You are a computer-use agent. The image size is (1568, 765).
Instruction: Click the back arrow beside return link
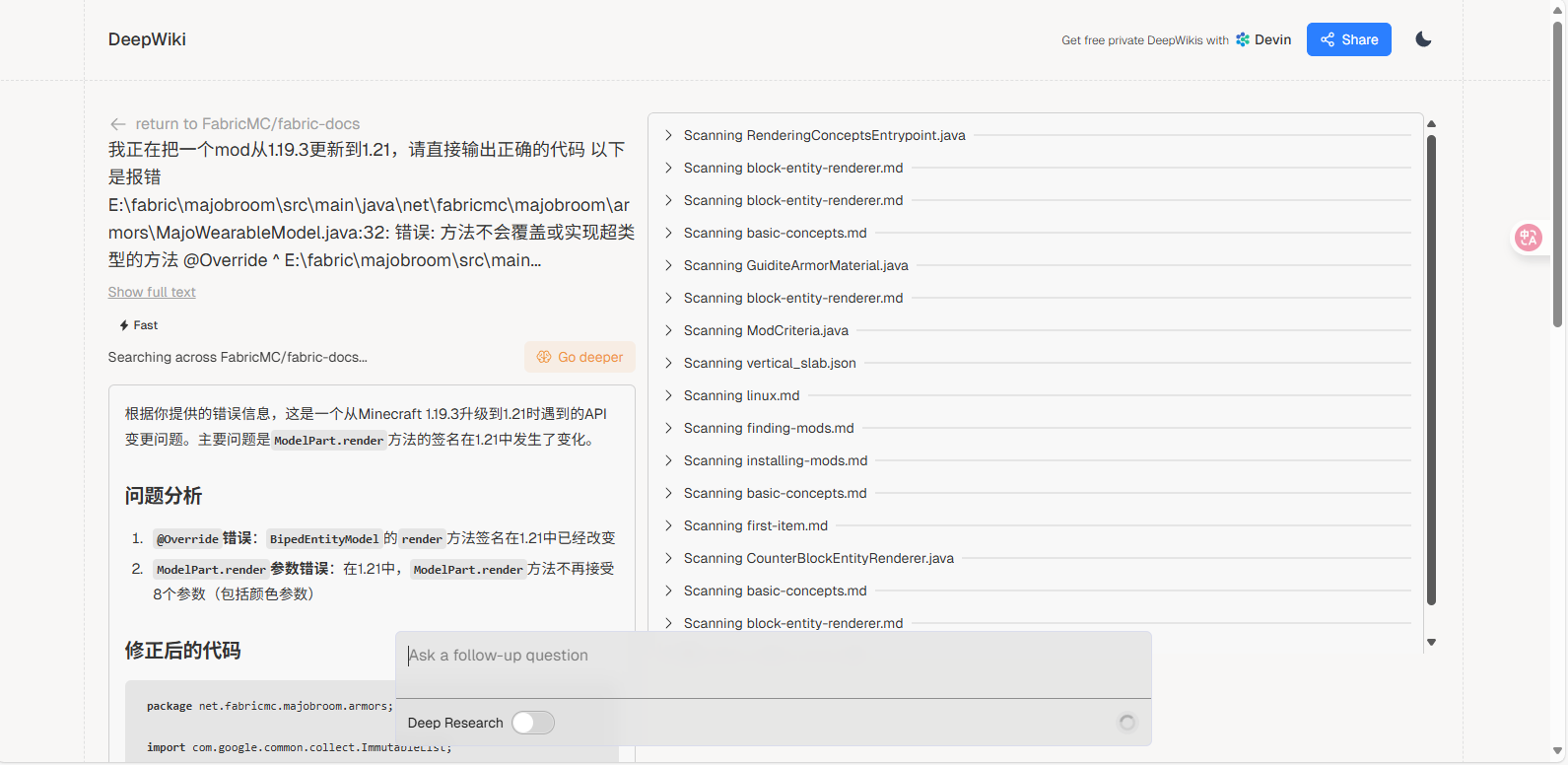[x=118, y=124]
